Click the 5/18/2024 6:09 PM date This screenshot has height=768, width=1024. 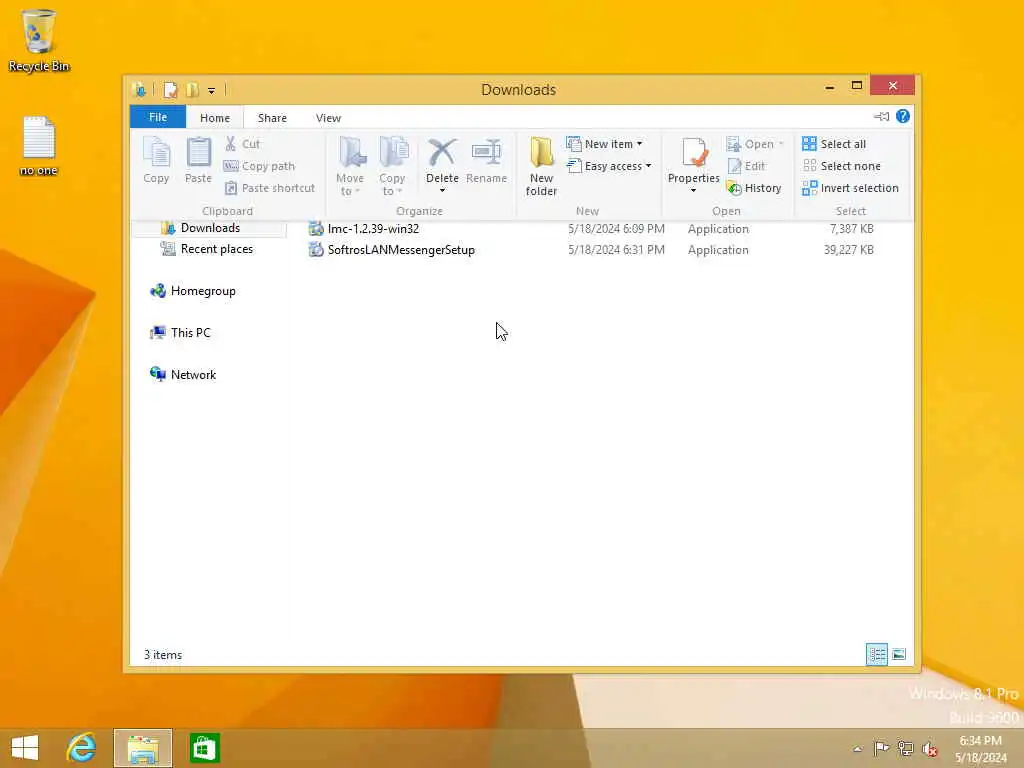pos(616,229)
